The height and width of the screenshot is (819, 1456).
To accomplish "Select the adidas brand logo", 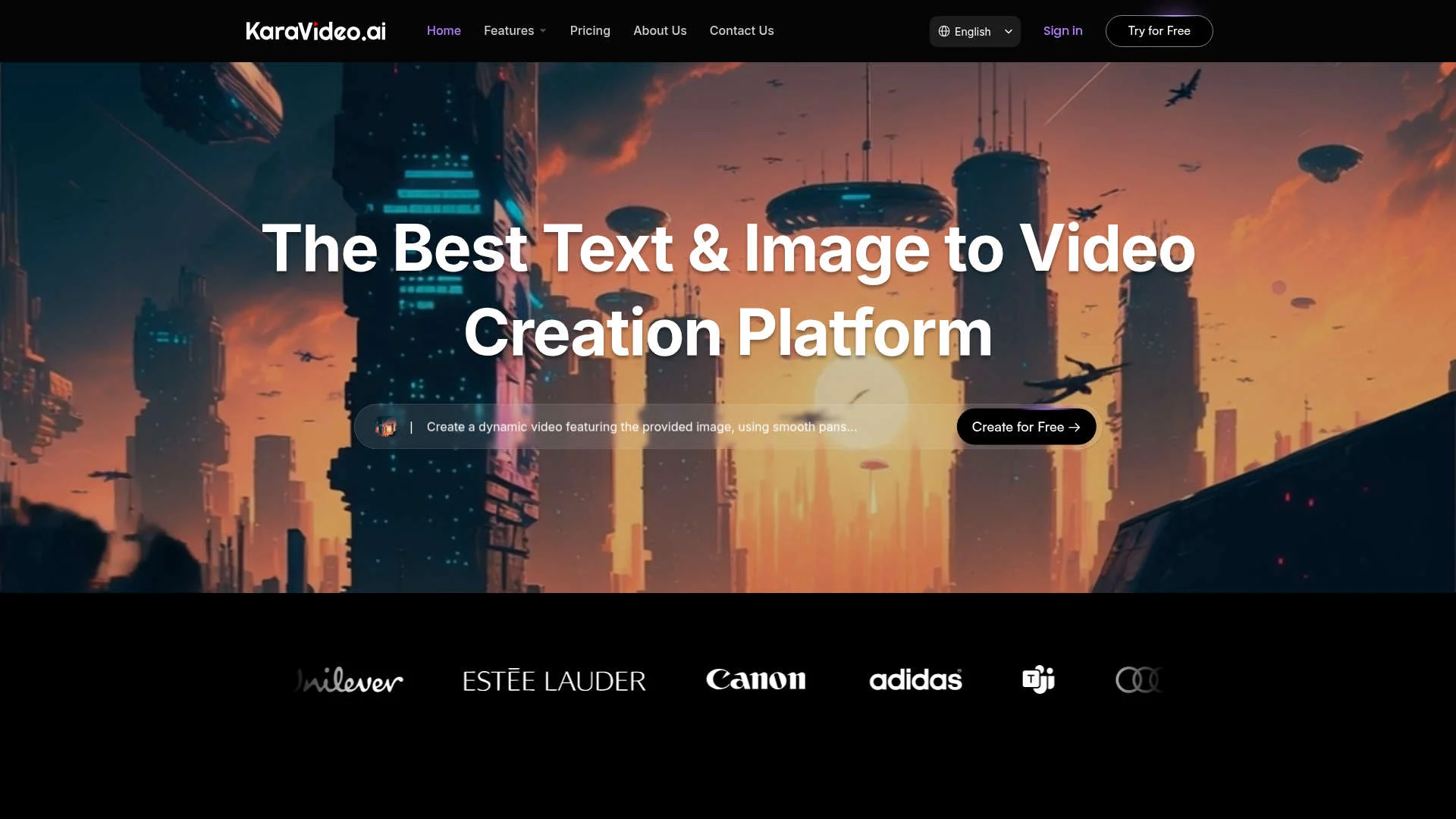I will [x=915, y=680].
